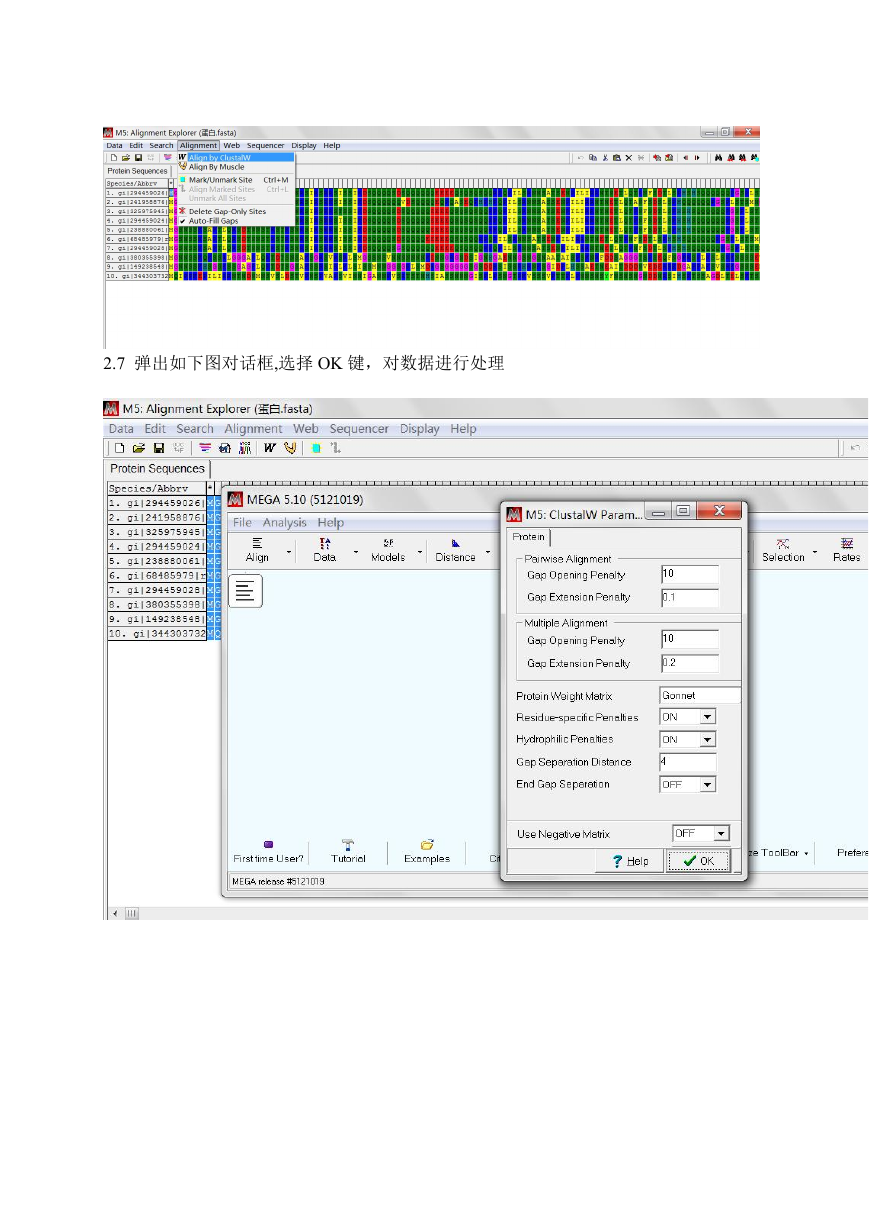Open the End Gap Separation dropdown
Image resolution: width=869 pixels, height=1228 pixels.
pos(708,785)
